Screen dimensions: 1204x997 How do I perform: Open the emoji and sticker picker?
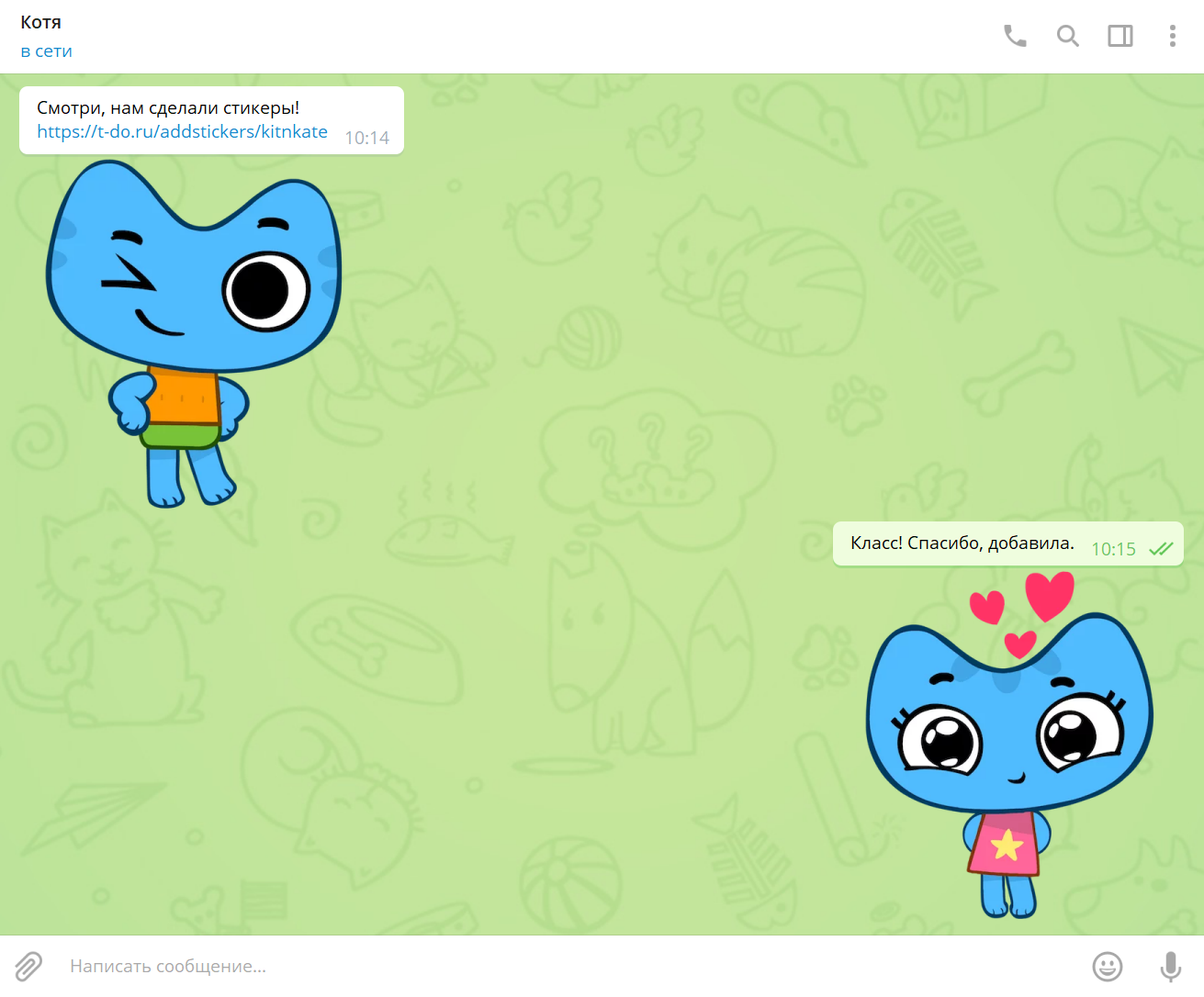(1107, 966)
